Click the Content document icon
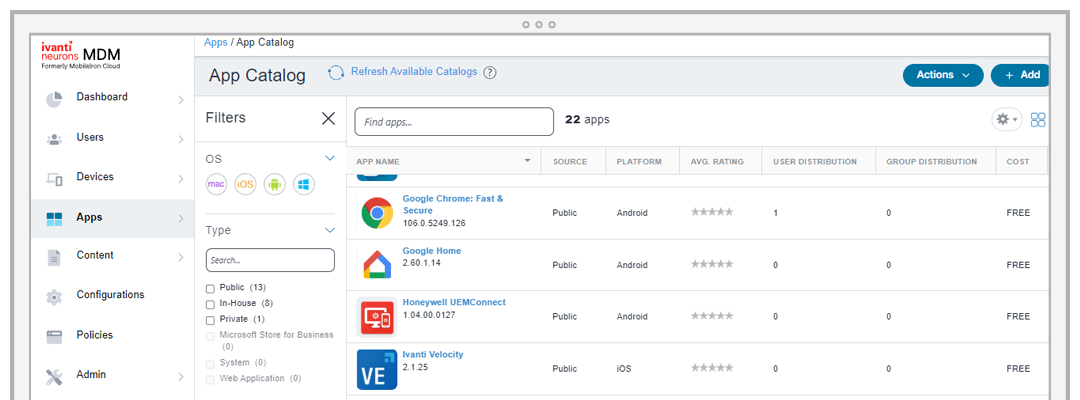This screenshot has height=400, width=1080. pos(54,258)
